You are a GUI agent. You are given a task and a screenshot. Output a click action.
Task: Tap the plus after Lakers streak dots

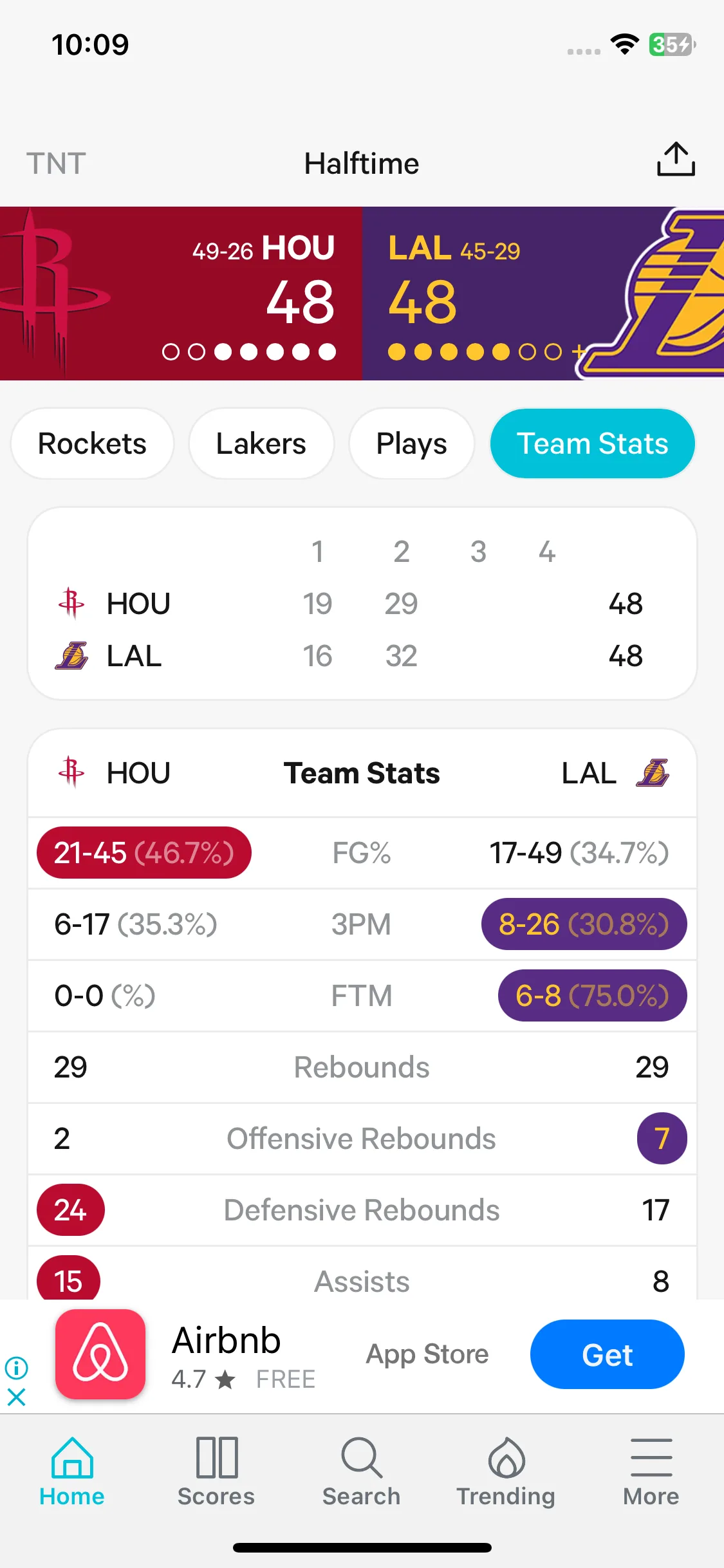pos(579,351)
